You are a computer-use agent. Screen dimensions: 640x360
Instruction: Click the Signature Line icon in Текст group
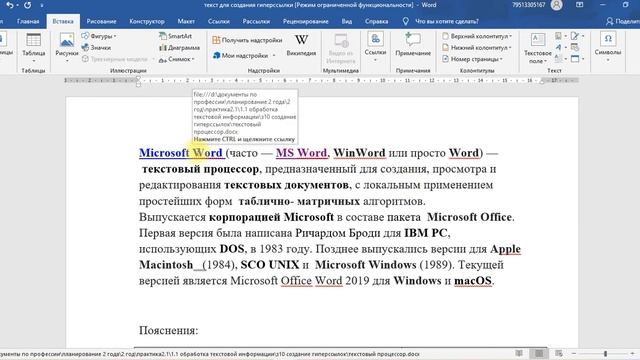coord(575,36)
